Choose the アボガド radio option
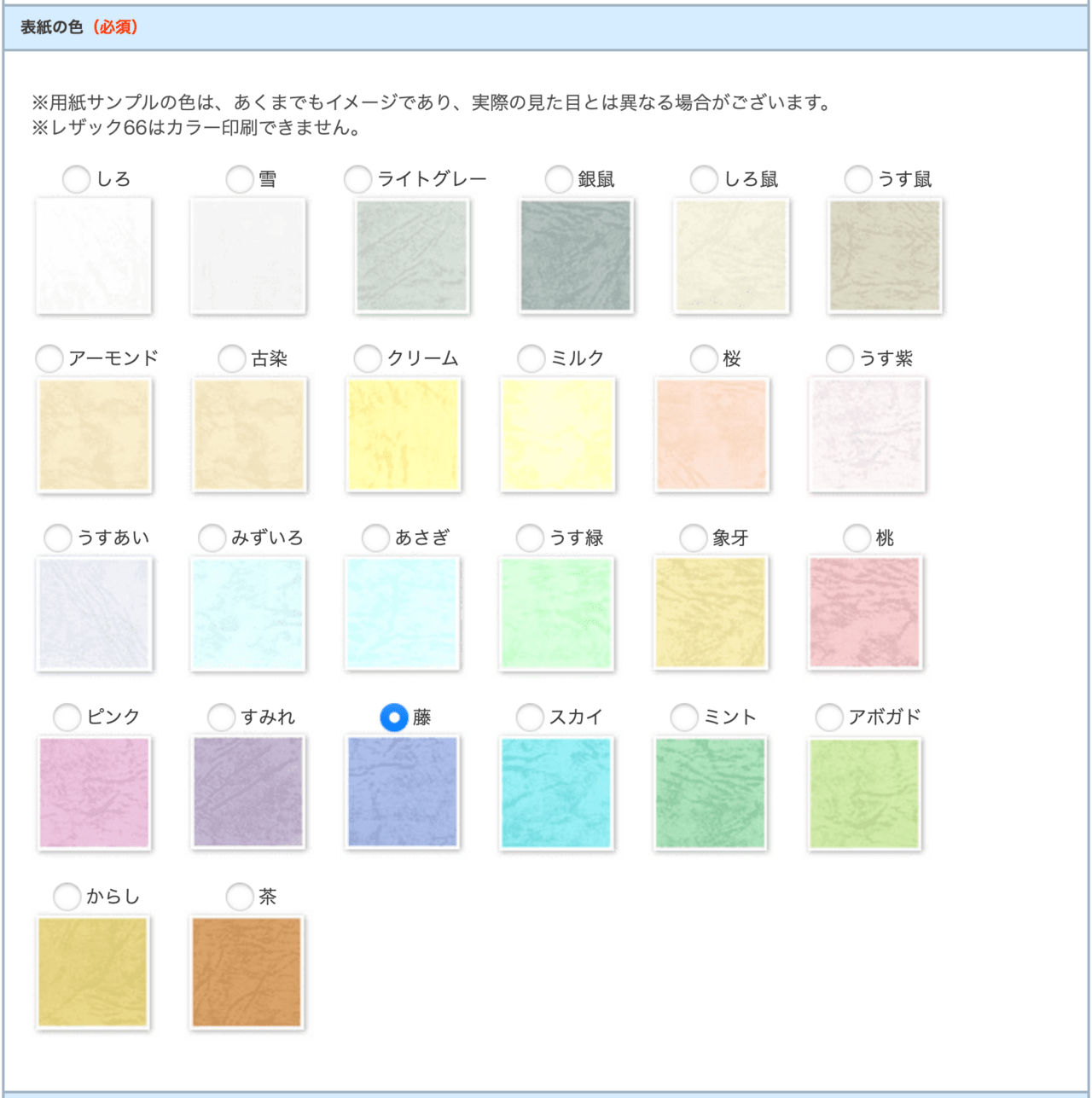 pos(829,717)
